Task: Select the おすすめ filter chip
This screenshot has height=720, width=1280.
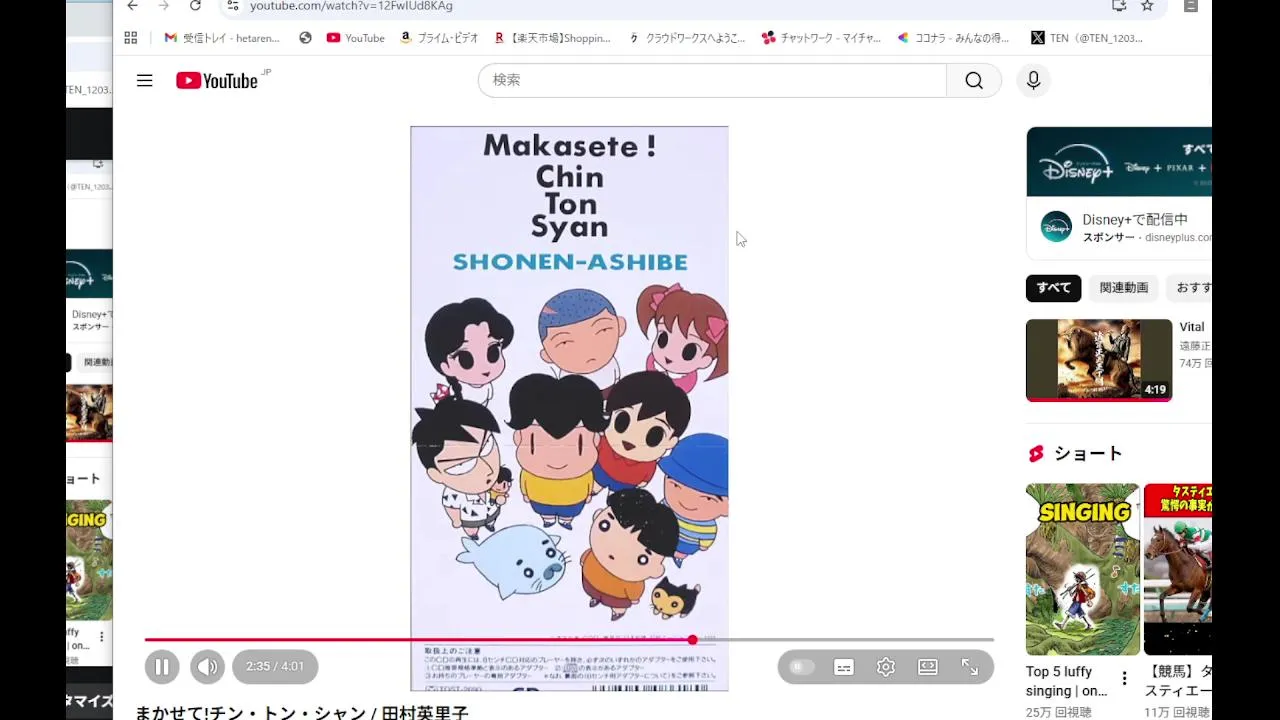Action: pos(1191,287)
